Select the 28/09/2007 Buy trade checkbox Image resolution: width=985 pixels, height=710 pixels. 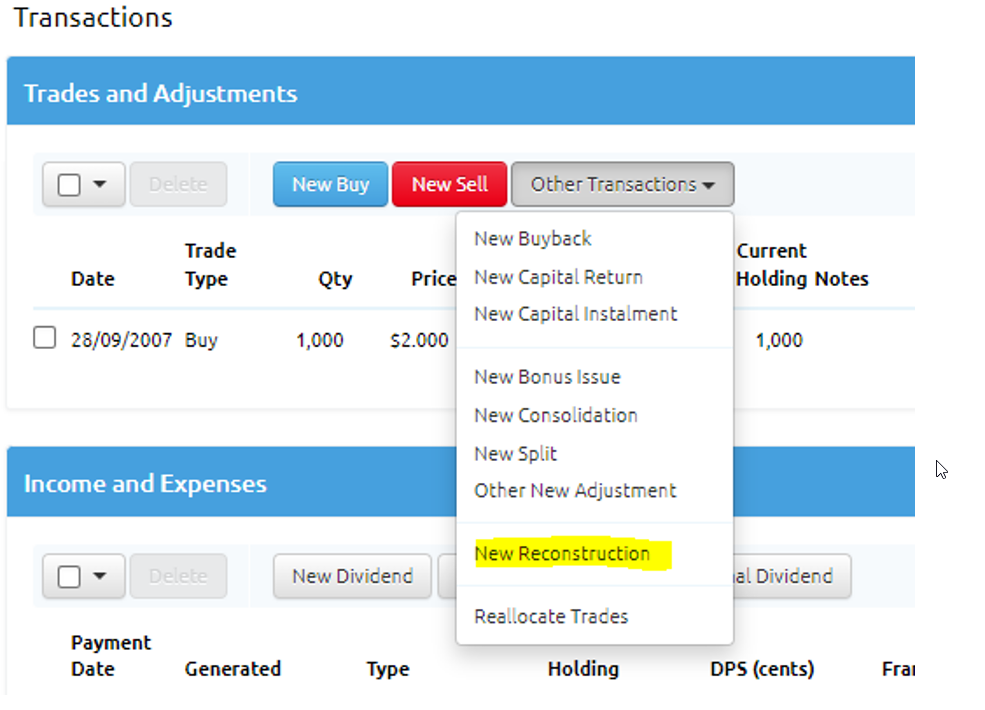coord(45,338)
